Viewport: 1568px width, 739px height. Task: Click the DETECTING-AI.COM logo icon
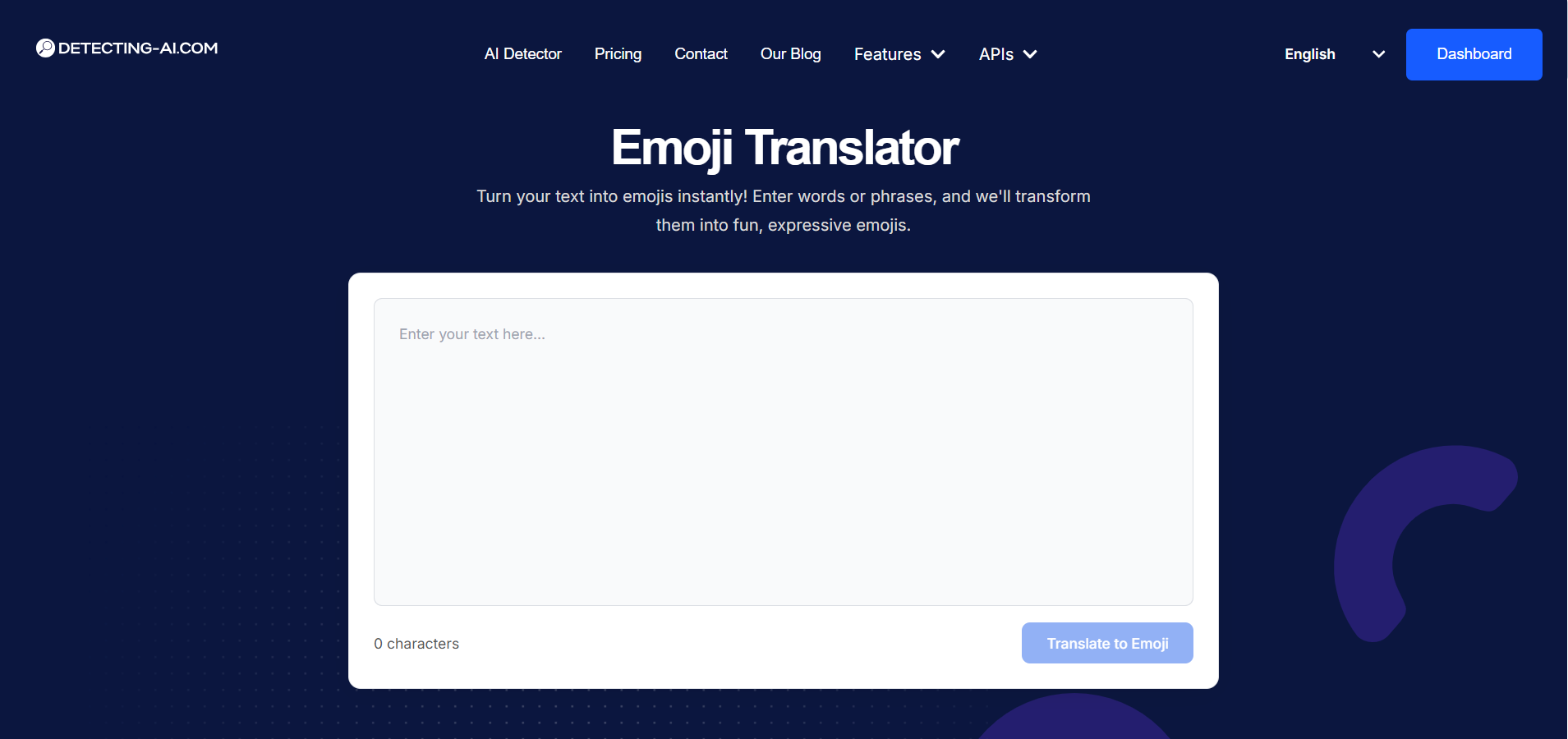click(x=45, y=48)
